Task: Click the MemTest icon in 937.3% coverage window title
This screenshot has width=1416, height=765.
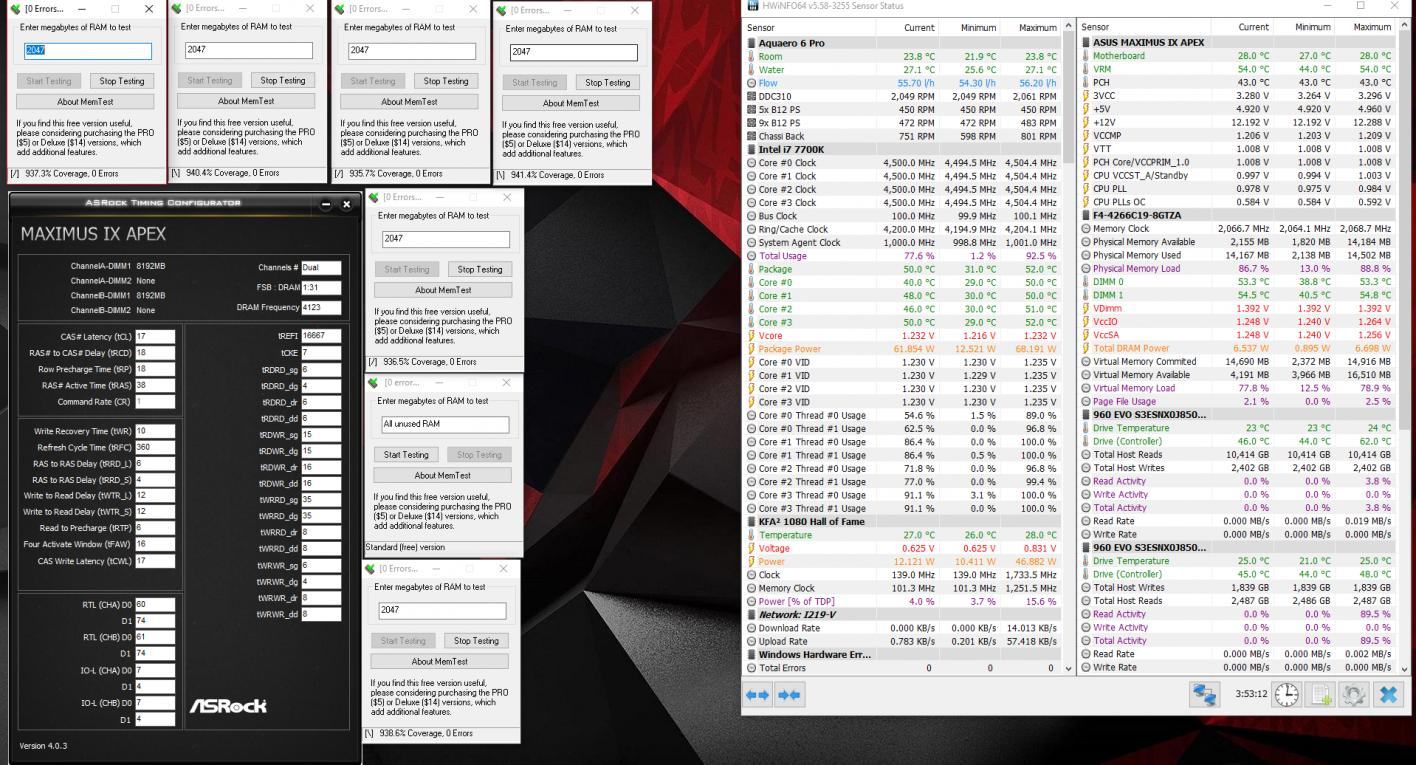Action: coord(14,9)
